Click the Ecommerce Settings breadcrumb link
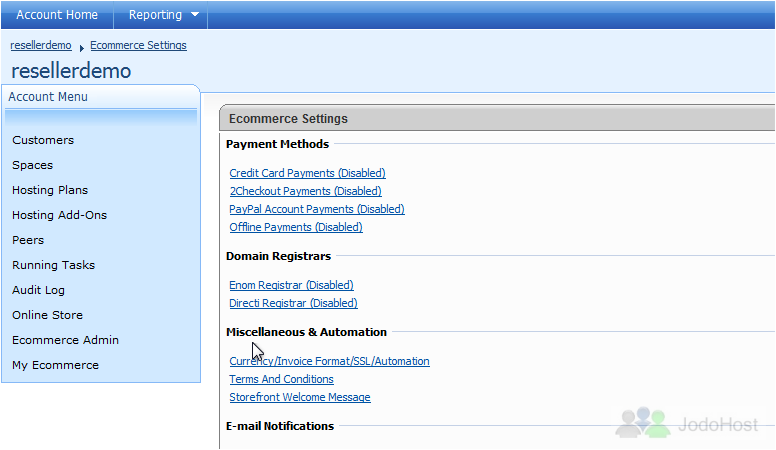This screenshot has height=450, width=776. [138, 45]
